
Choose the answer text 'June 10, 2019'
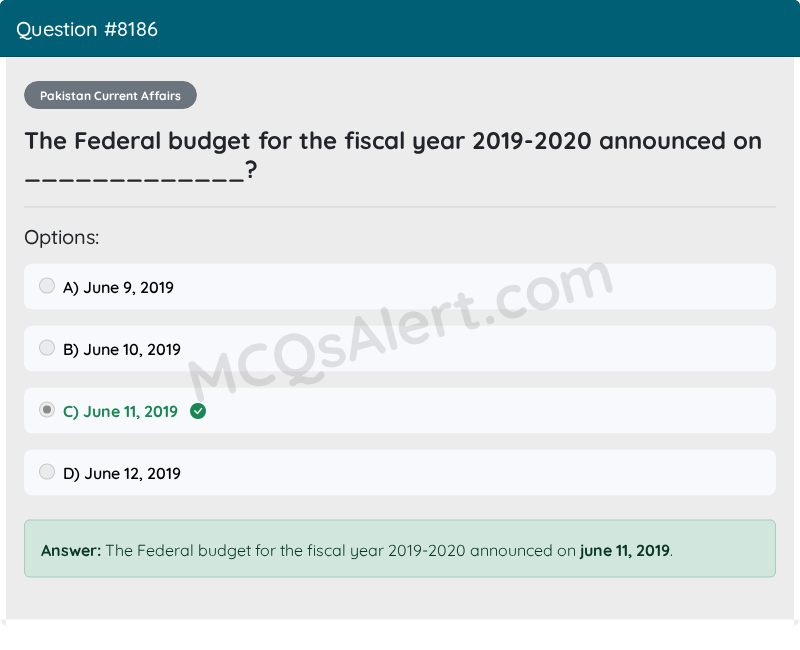(132, 350)
